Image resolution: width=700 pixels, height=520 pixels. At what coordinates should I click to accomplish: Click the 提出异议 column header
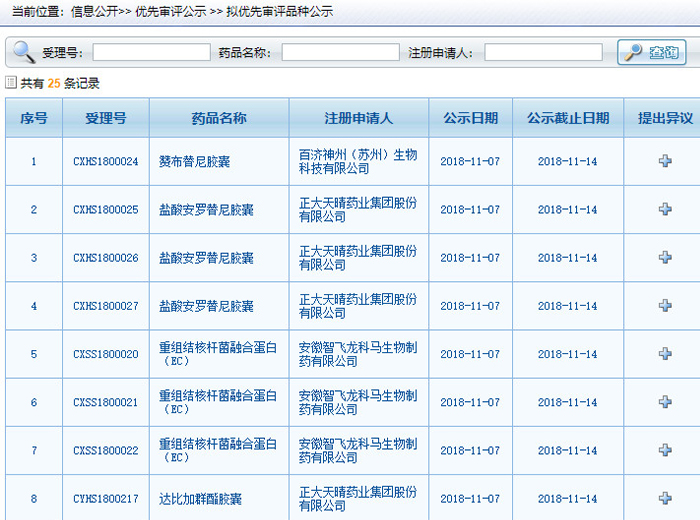click(665, 118)
